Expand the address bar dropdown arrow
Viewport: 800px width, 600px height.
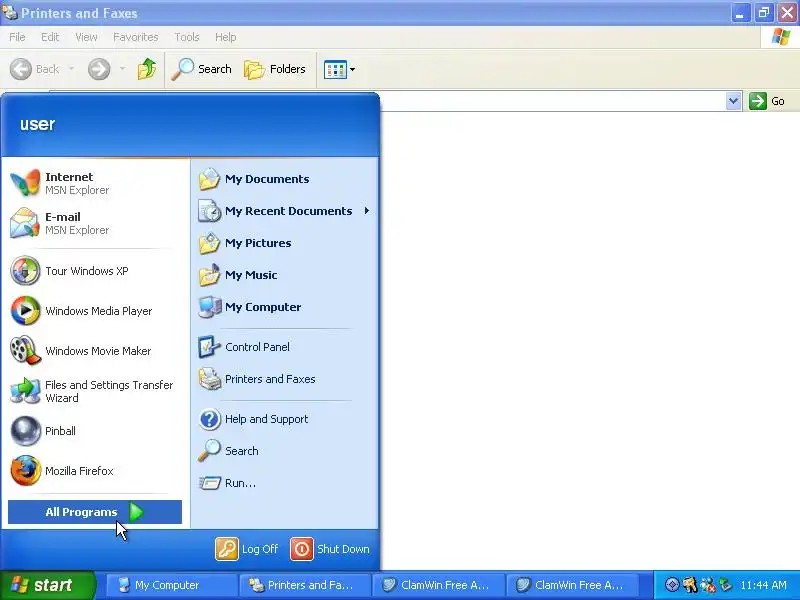tap(733, 101)
